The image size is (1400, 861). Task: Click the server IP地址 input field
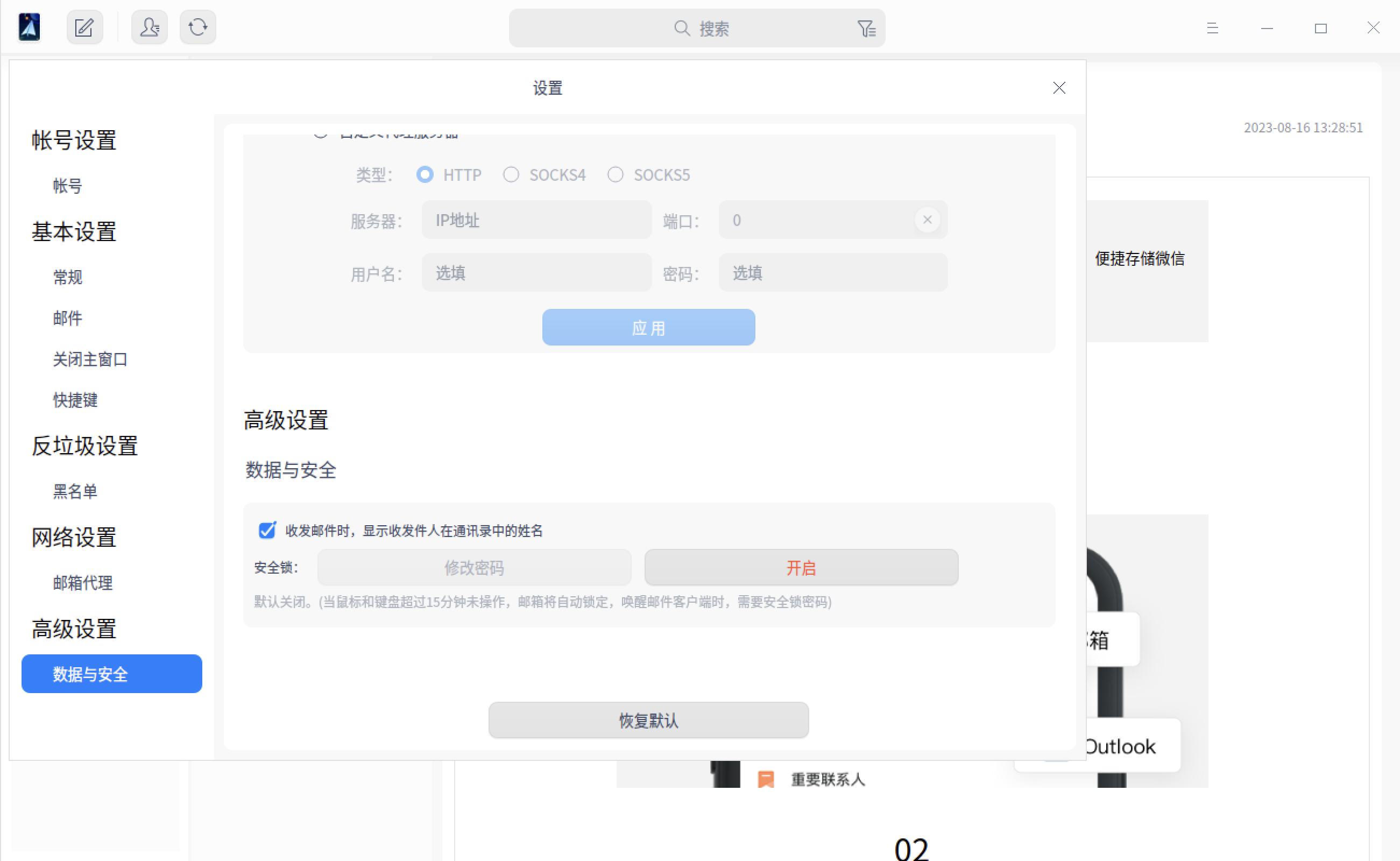[x=536, y=220]
